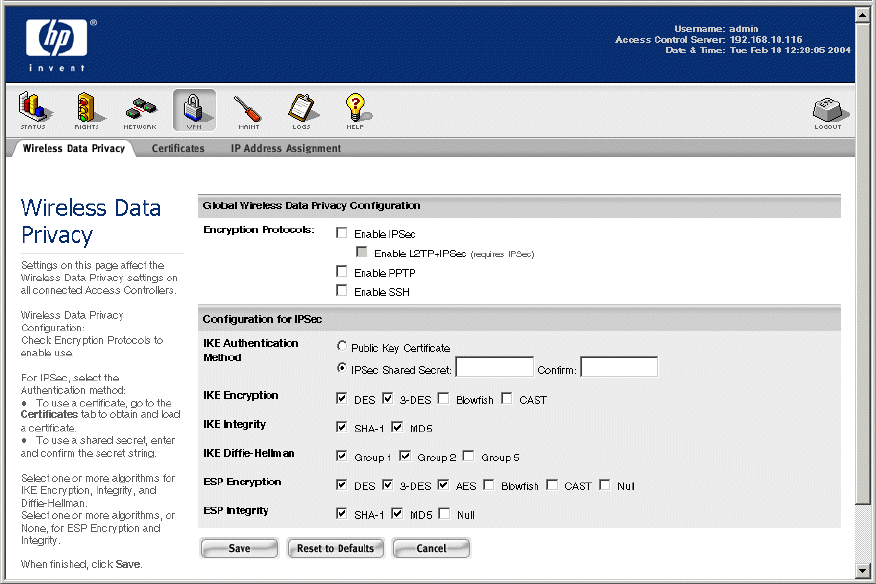The width and height of the screenshot is (876, 584).
Task: Toggle MD5 under ESP Integrity
Action: pos(397,513)
